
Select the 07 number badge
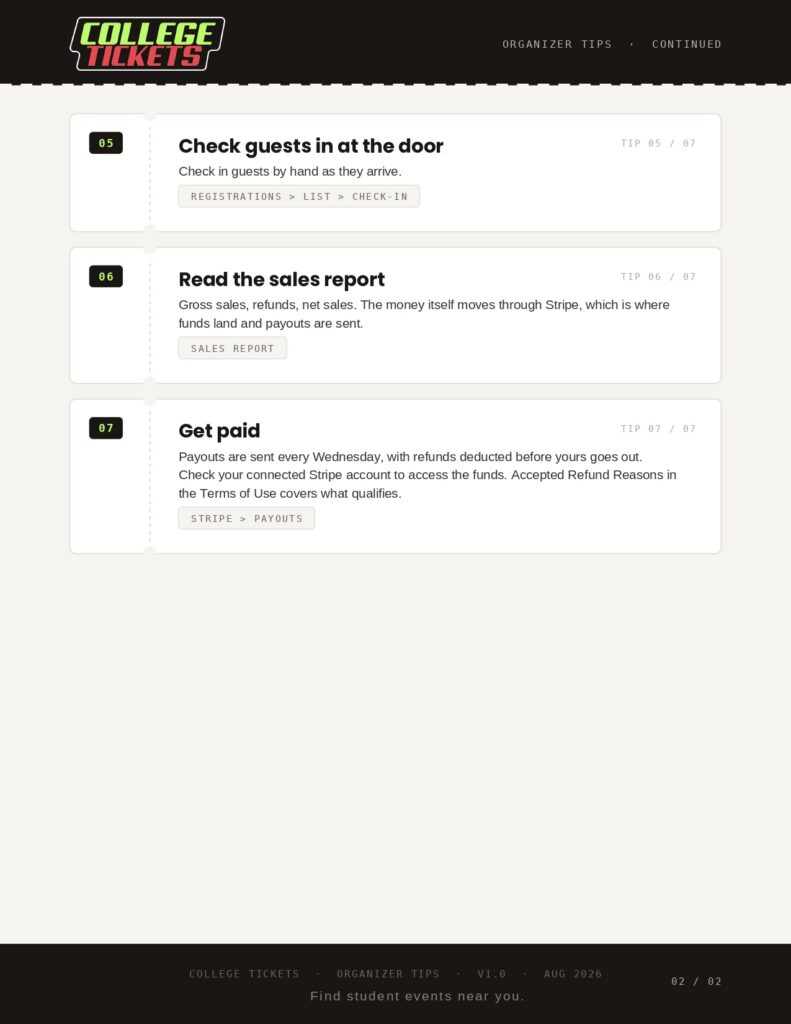coord(106,428)
